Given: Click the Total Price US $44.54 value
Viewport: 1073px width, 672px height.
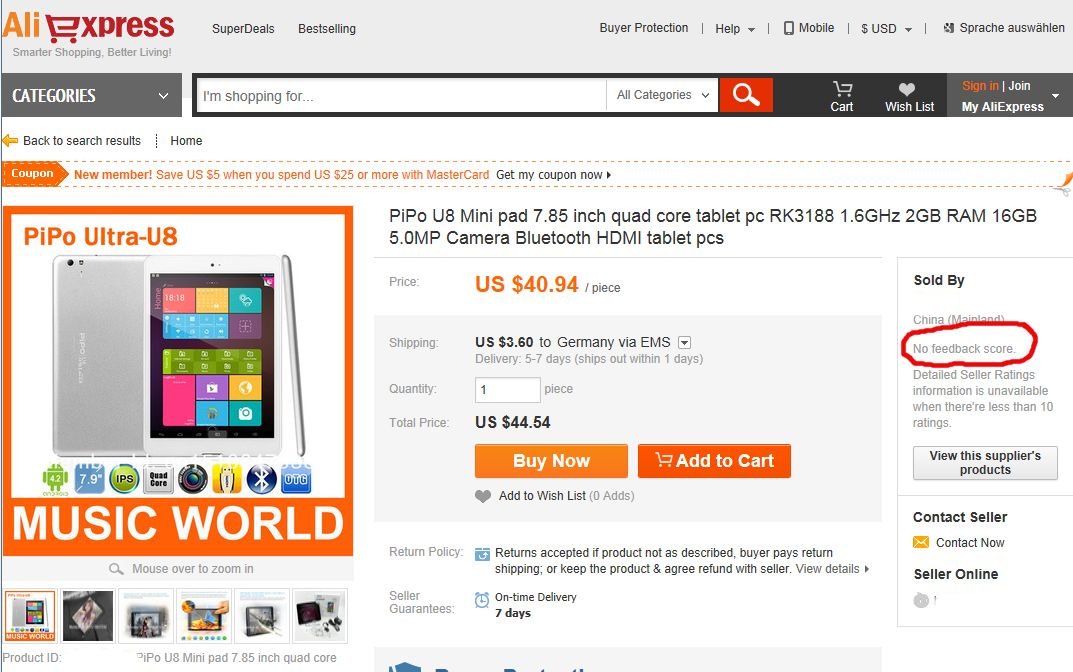Looking at the screenshot, I should (x=513, y=422).
